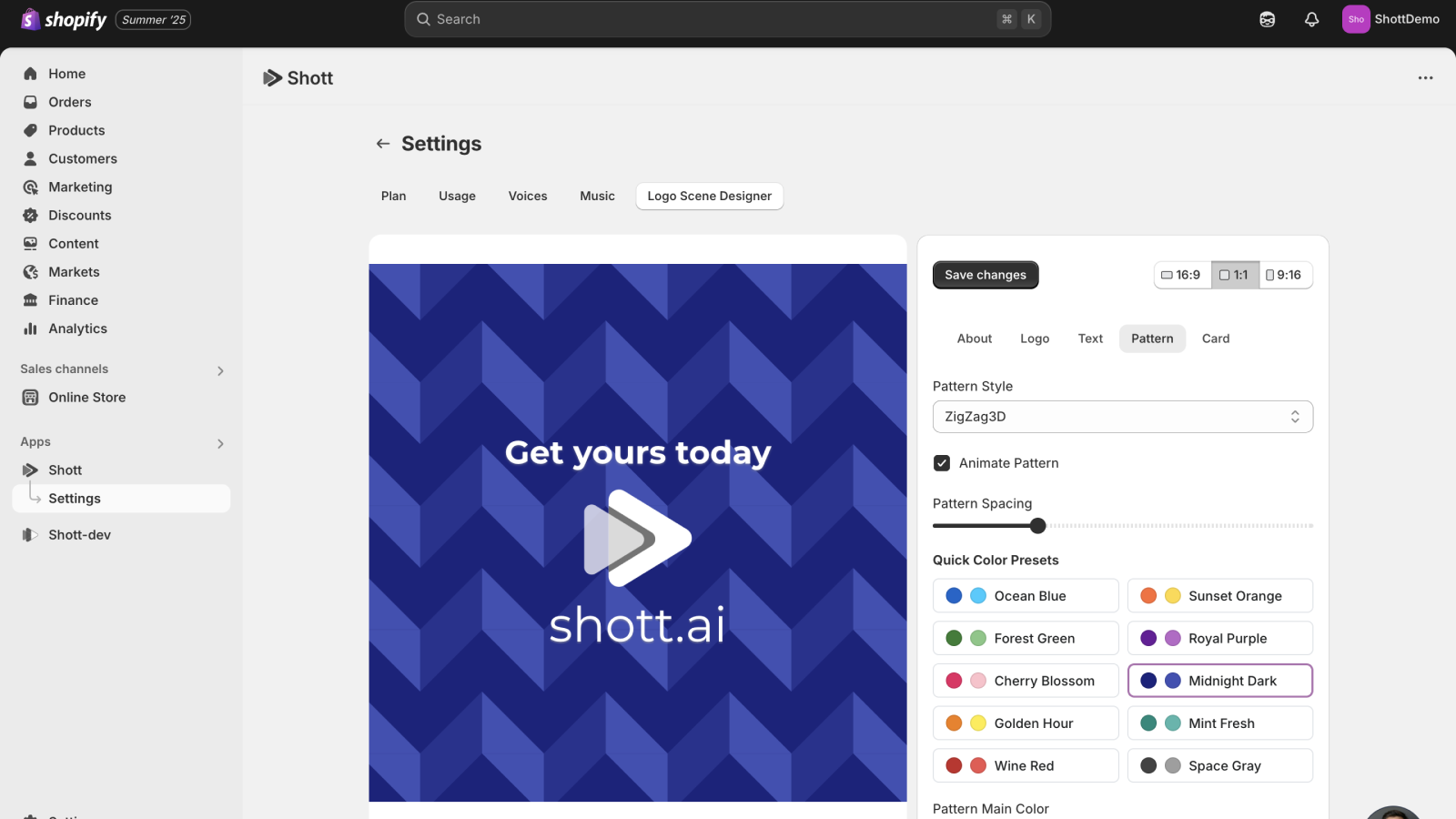
Task: Apply the Forest Green preset
Action: click(x=1026, y=638)
